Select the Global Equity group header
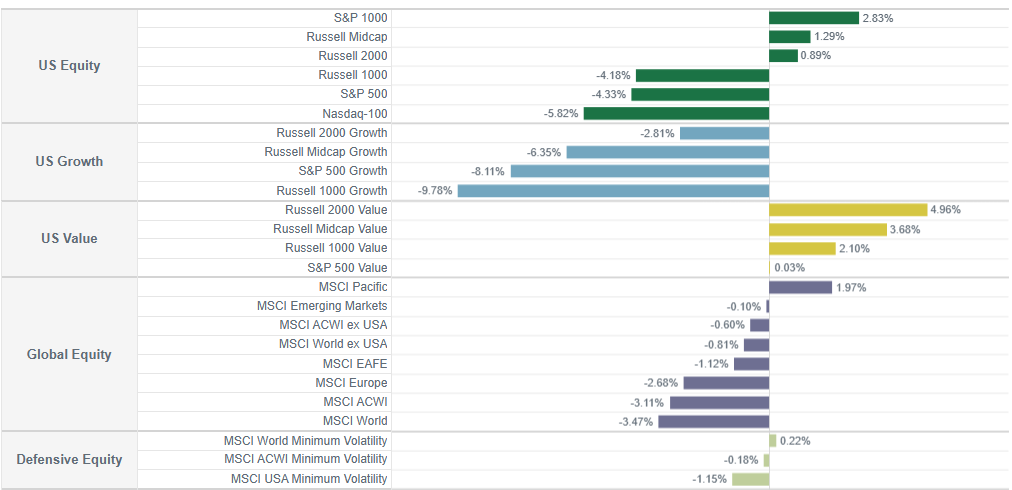This screenshot has width=1012, height=490. [x=69, y=355]
